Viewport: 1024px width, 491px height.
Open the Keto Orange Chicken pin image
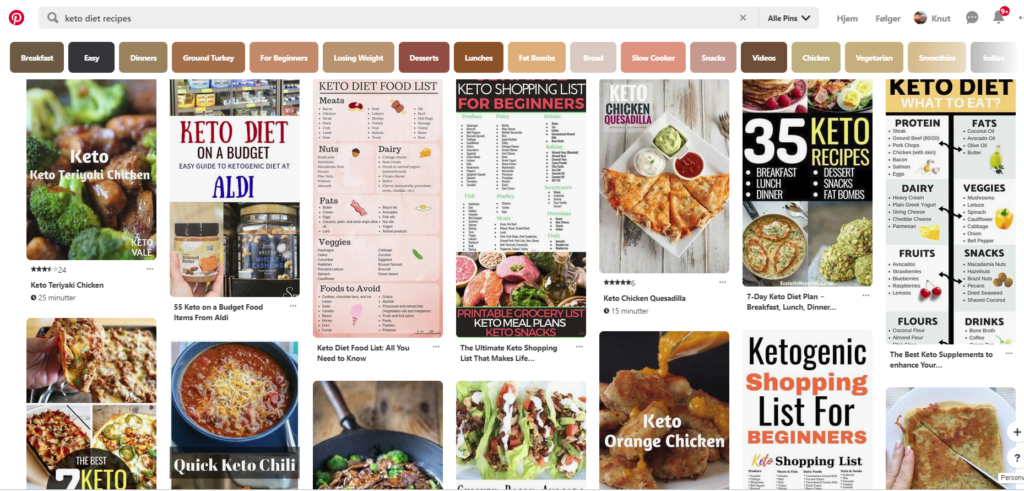point(664,410)
